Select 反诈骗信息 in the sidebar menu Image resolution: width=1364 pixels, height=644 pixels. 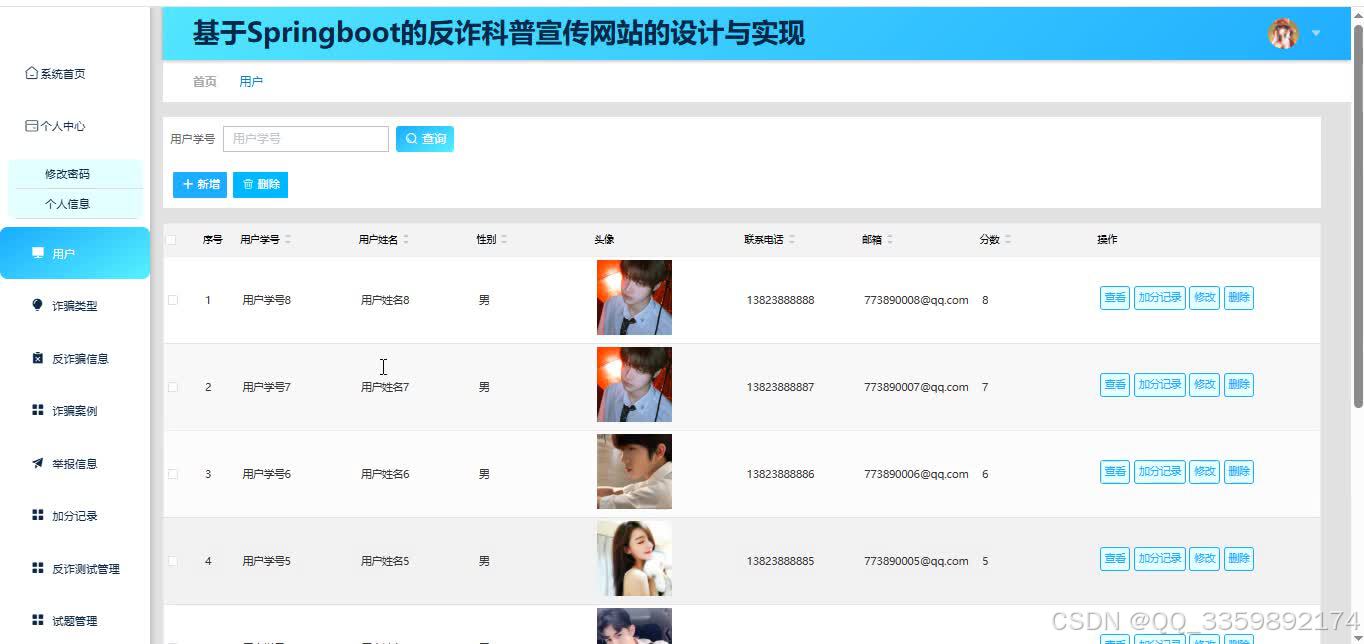(x=75, y=358)
